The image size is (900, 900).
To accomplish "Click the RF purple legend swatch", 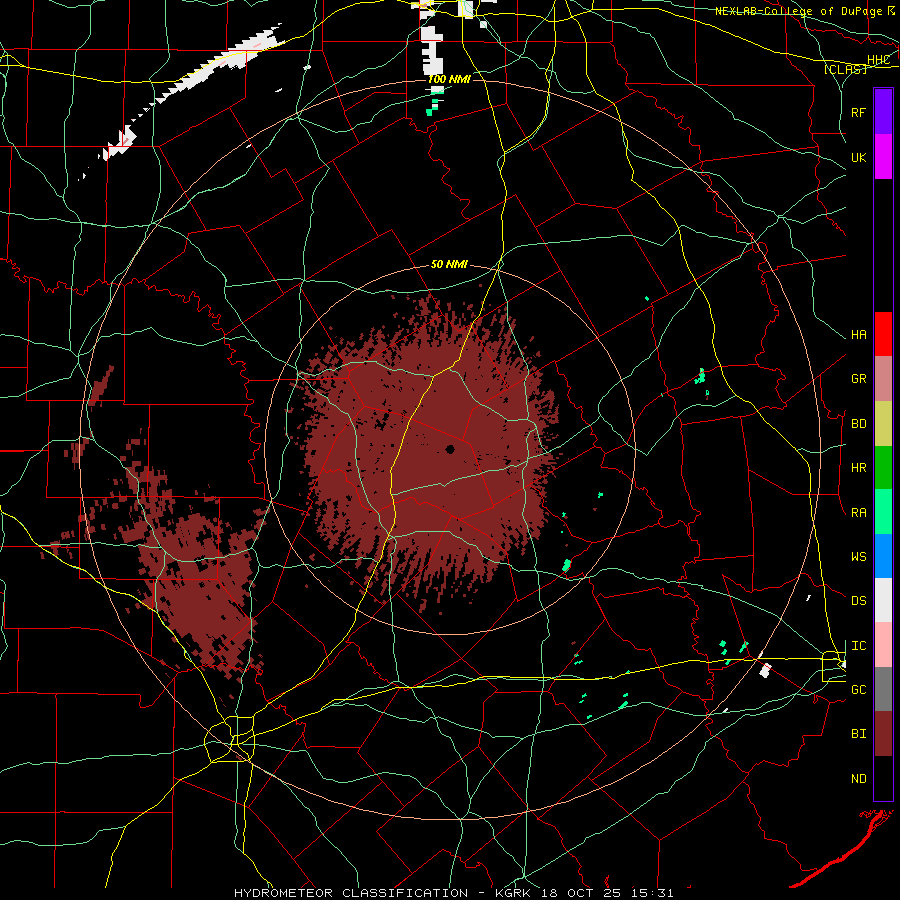I will [x=883, y=112].
